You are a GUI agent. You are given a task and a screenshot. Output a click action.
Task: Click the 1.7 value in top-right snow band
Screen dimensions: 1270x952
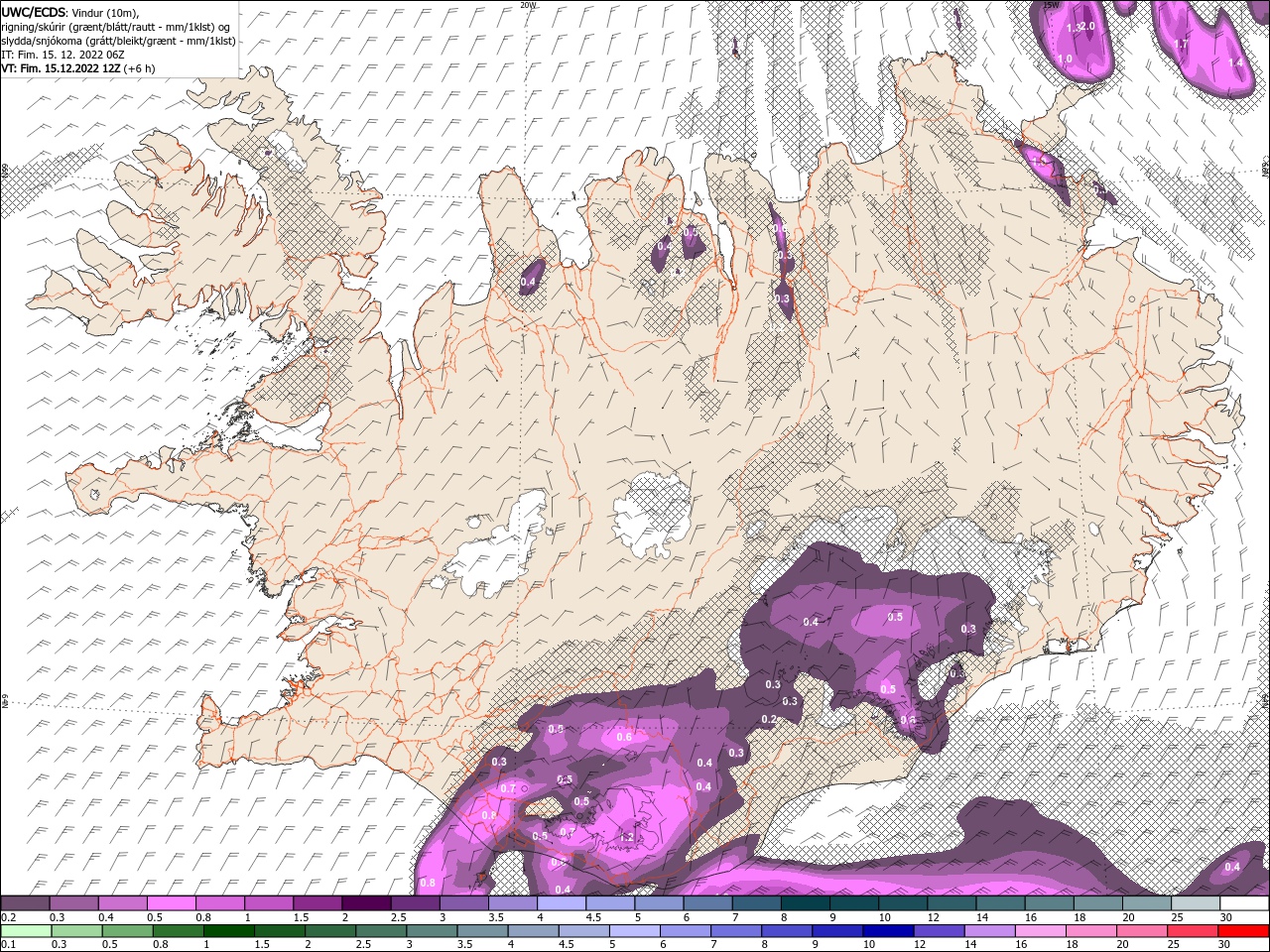pos(1181,45)
